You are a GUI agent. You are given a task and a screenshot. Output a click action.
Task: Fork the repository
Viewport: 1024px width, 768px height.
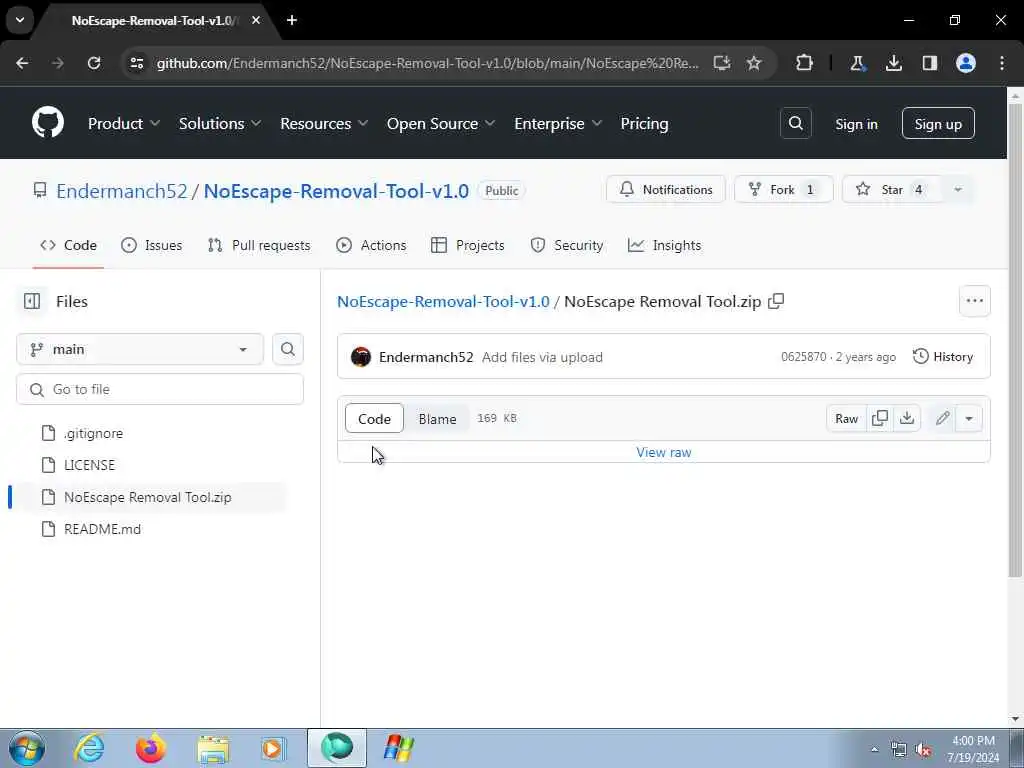(x=784, y=189)
